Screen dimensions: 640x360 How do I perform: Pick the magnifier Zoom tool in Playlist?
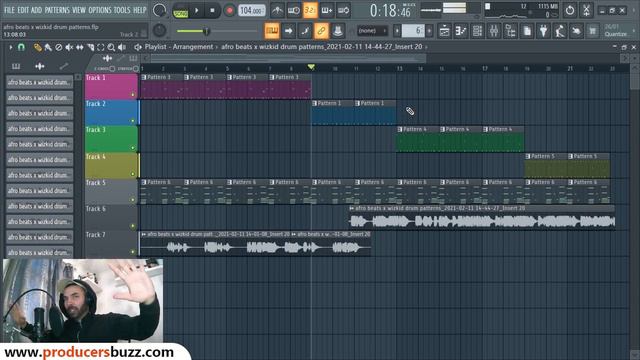point(111,47)
